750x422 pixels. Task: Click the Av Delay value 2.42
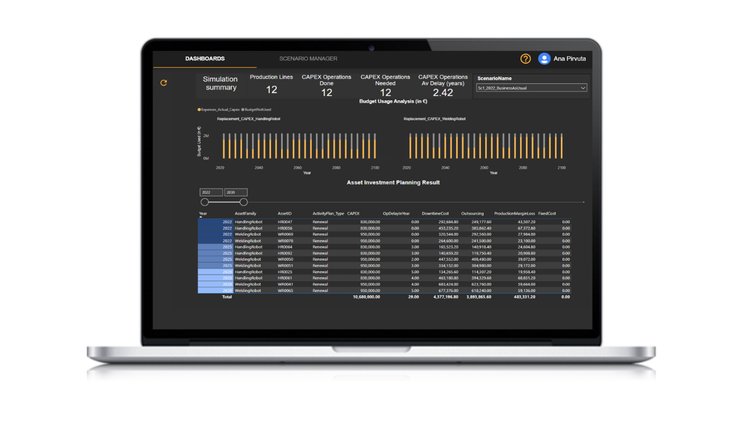[x=443, y=93]
